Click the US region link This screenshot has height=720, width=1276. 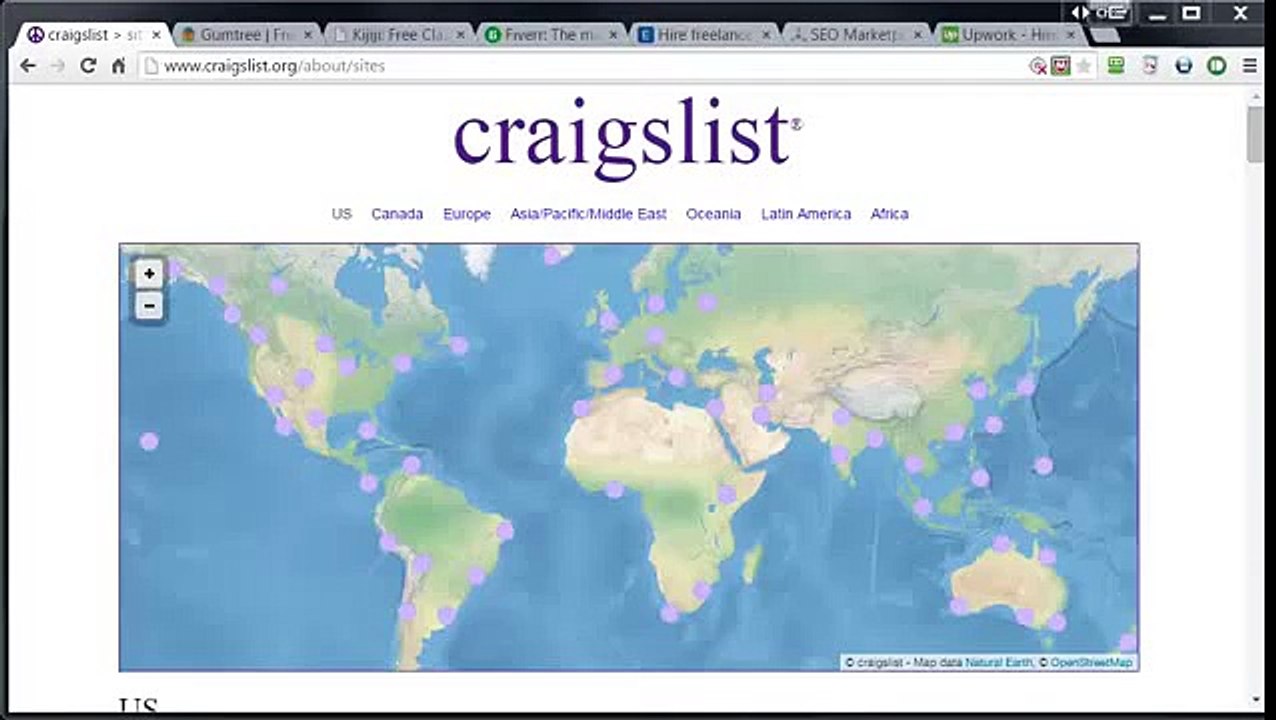[342, 214]
